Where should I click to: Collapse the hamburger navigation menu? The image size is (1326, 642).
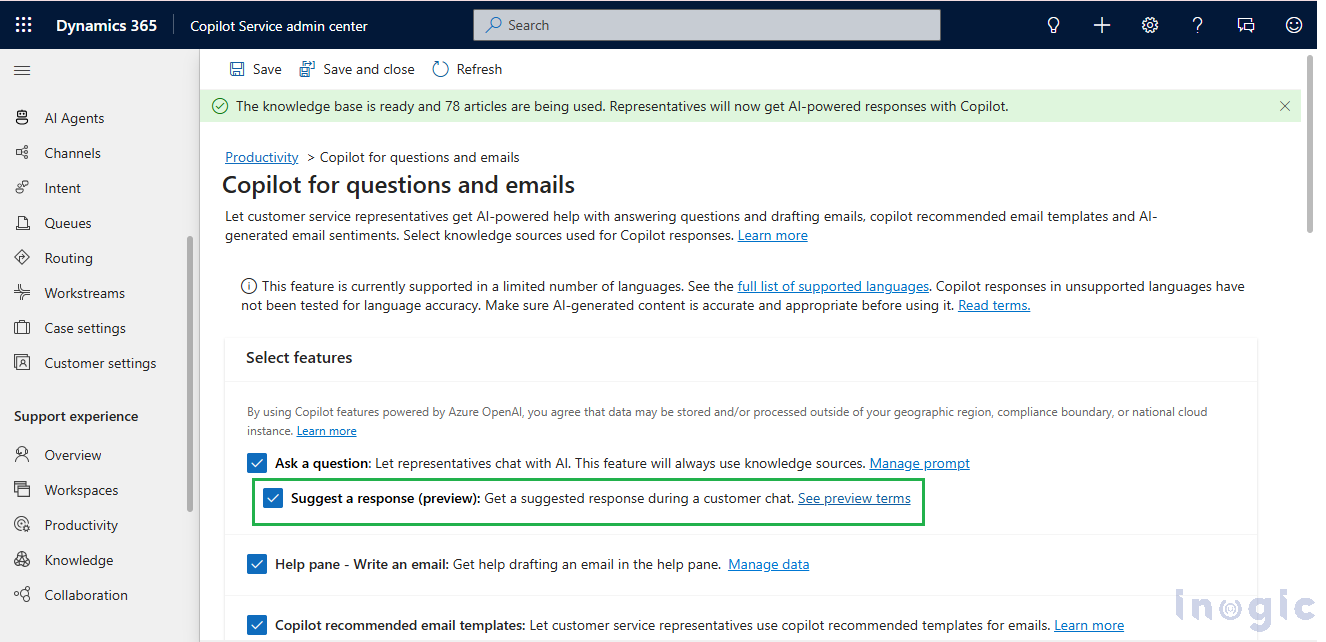(x=22, y=70)
